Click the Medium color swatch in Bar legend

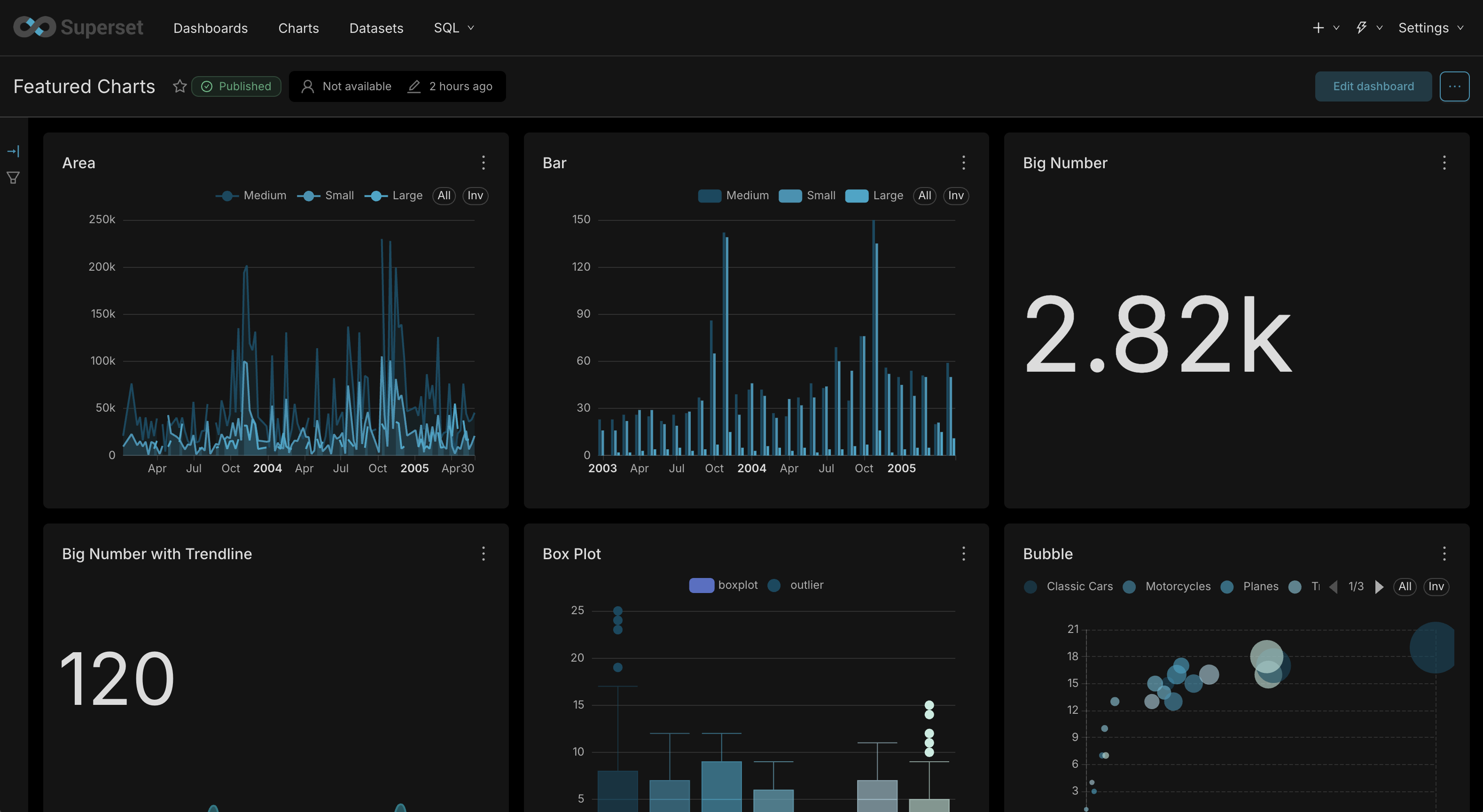709,196
